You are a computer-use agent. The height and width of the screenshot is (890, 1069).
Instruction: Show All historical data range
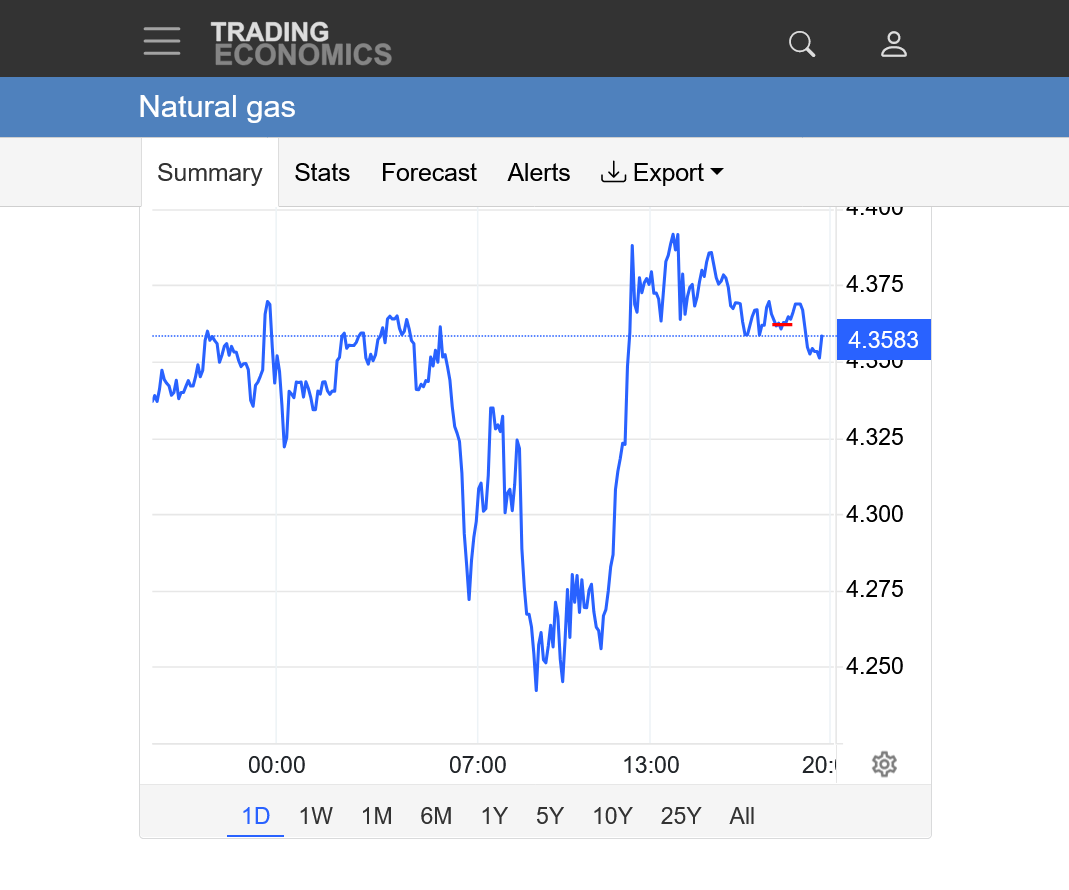click(742, 816)
